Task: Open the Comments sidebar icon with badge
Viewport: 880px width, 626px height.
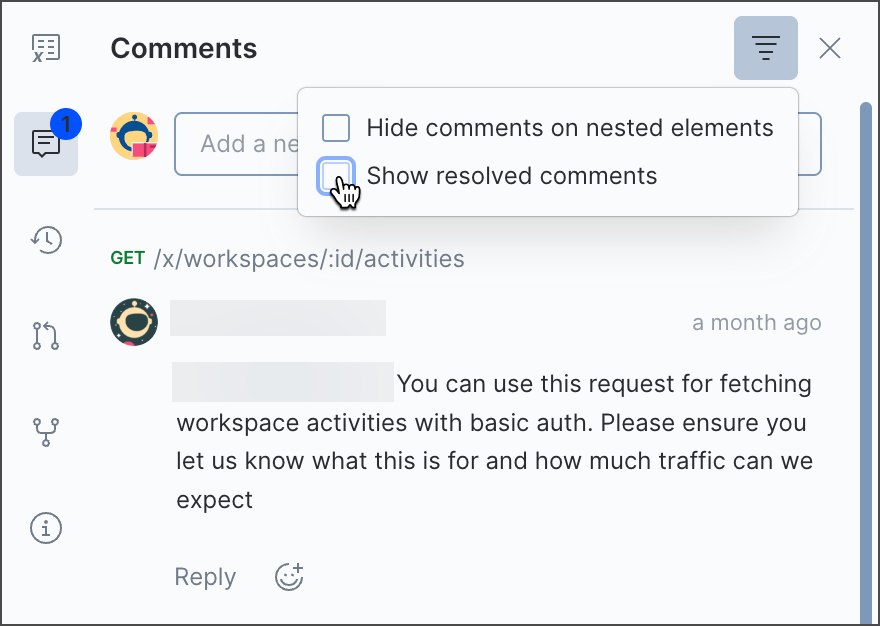Action: click(x=46, y=144)
